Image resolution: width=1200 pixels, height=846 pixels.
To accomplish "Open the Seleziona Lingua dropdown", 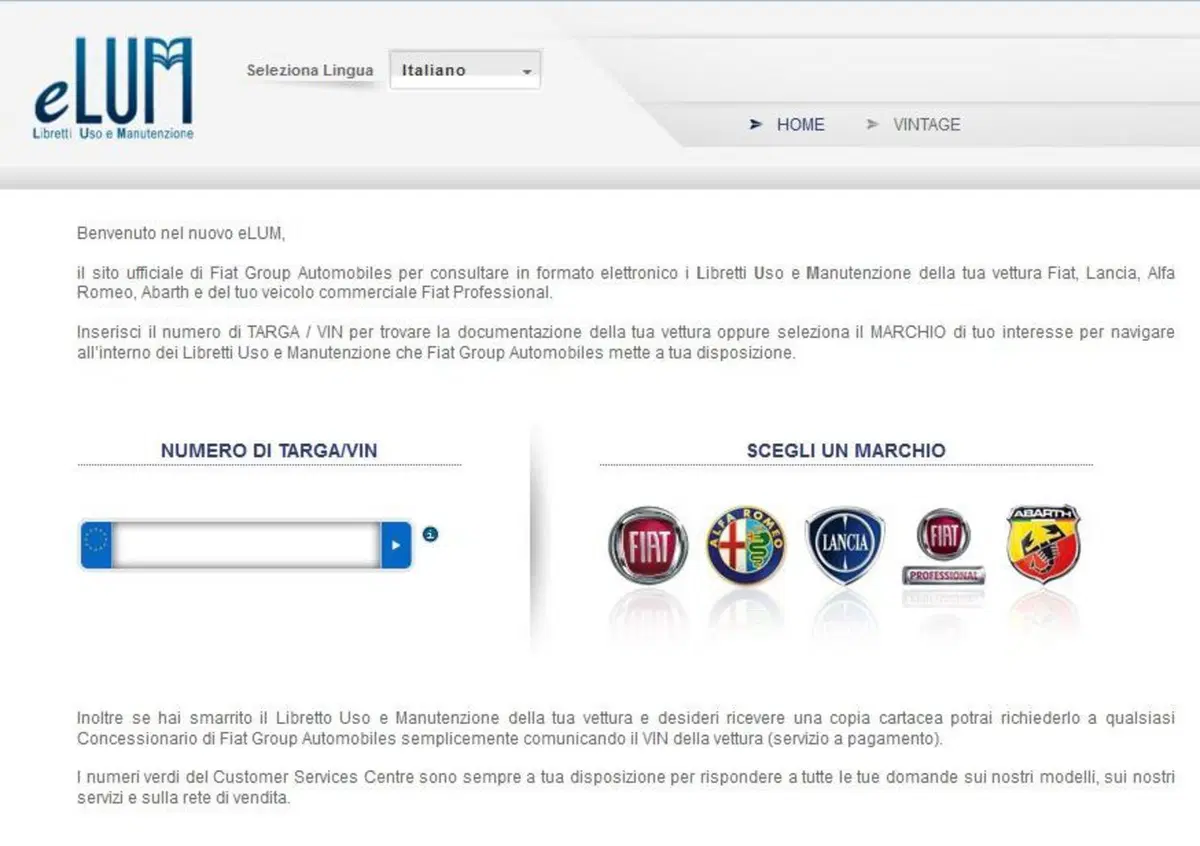I will [465, 70].
